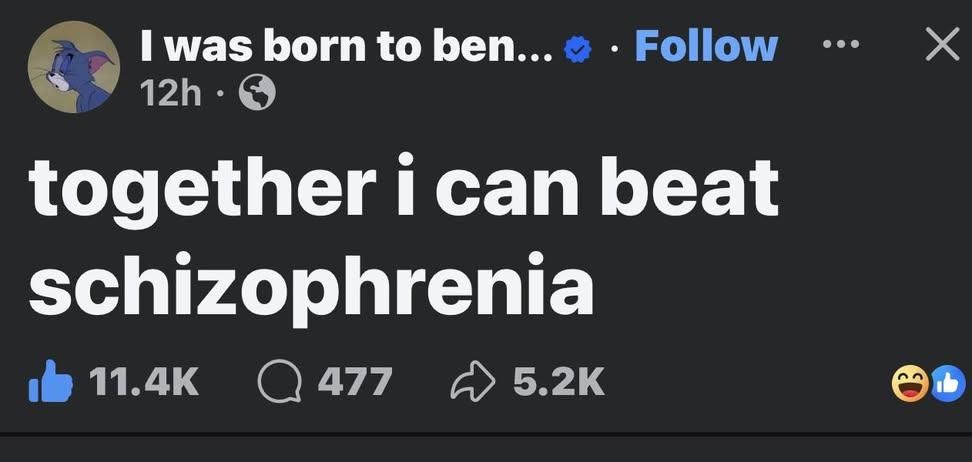Click the word "schizophrenia" in the post
Viewport: 972px width, 462px height.
click(311, 284)
